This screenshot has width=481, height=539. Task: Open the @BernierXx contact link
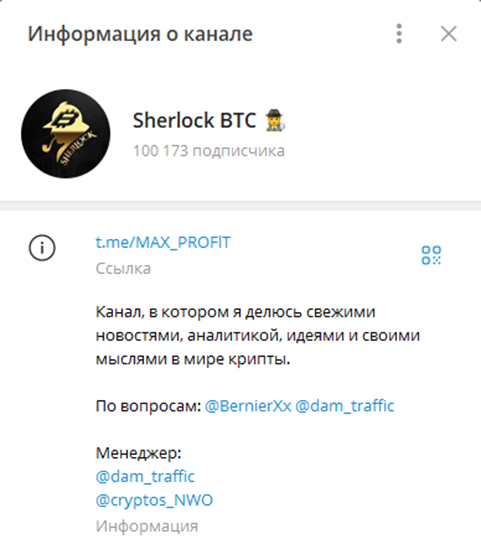[248, 406]
